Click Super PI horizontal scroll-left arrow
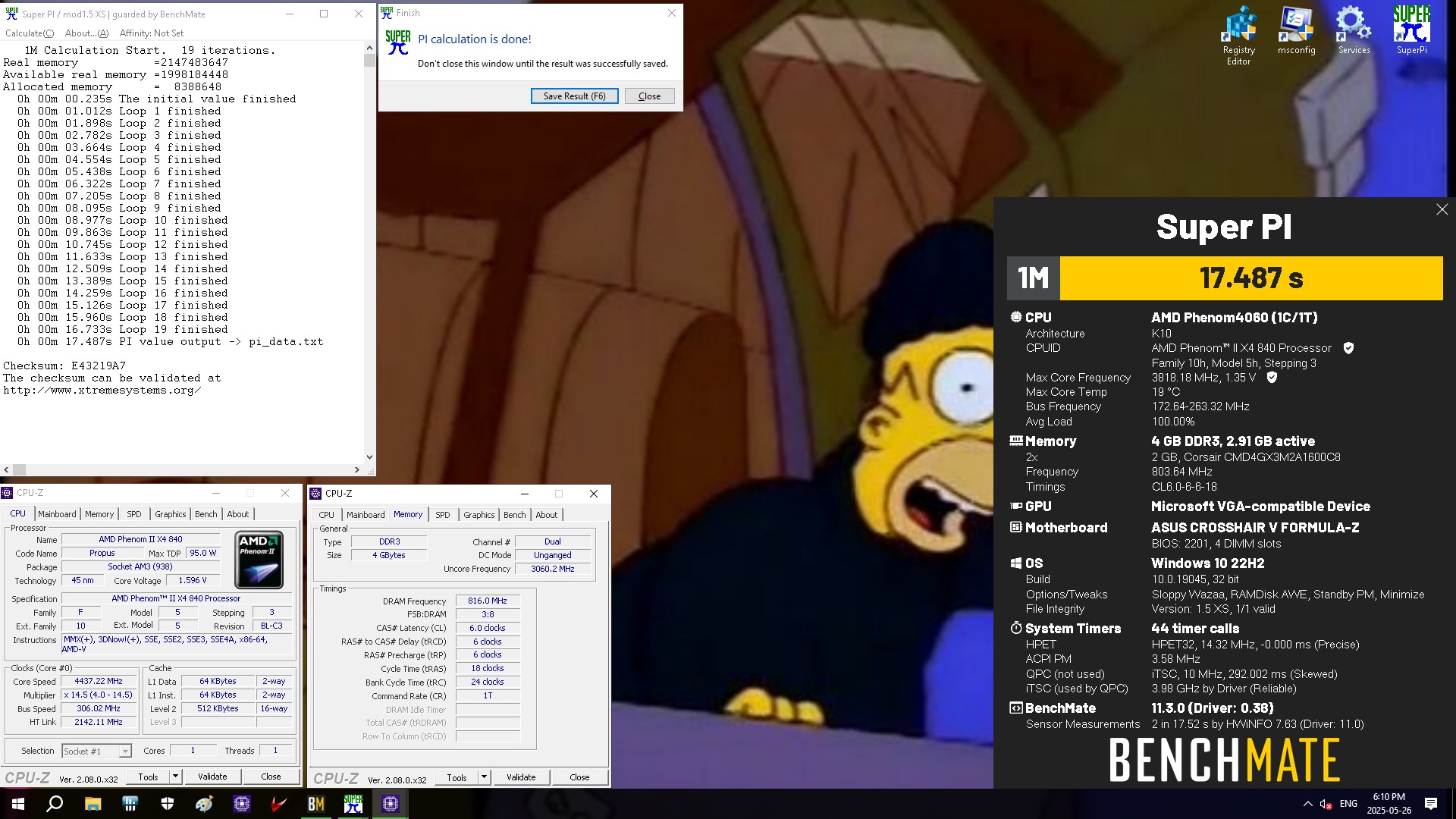The image size is (1456, 819). pos(6,470)
